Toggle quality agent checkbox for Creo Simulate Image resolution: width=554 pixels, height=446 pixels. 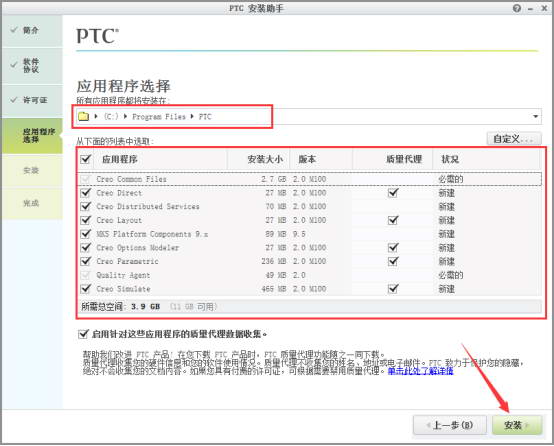[x=393, y=288]
